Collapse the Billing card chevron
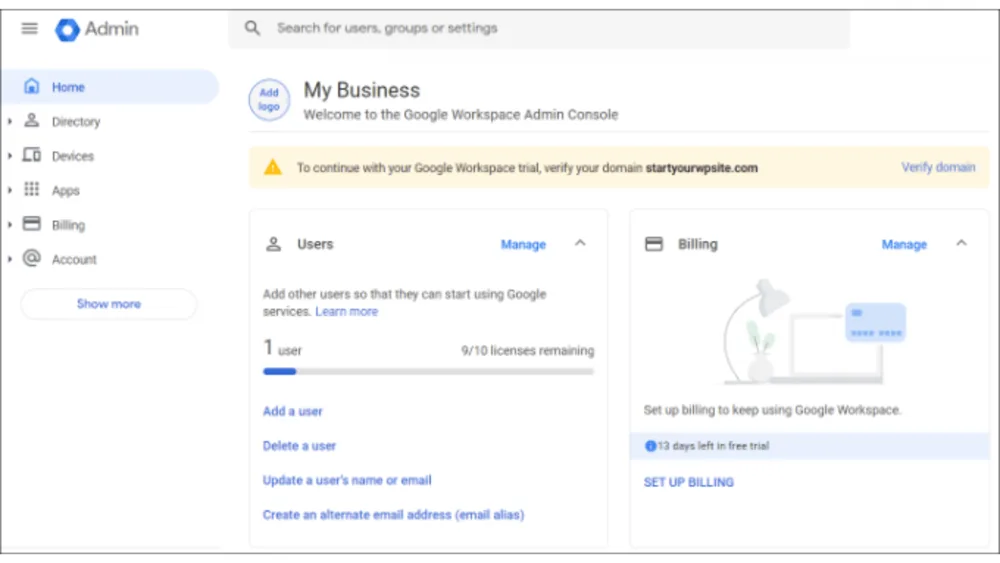The height and width of the screenshot is (563, 1000). [x=961, y=243]
